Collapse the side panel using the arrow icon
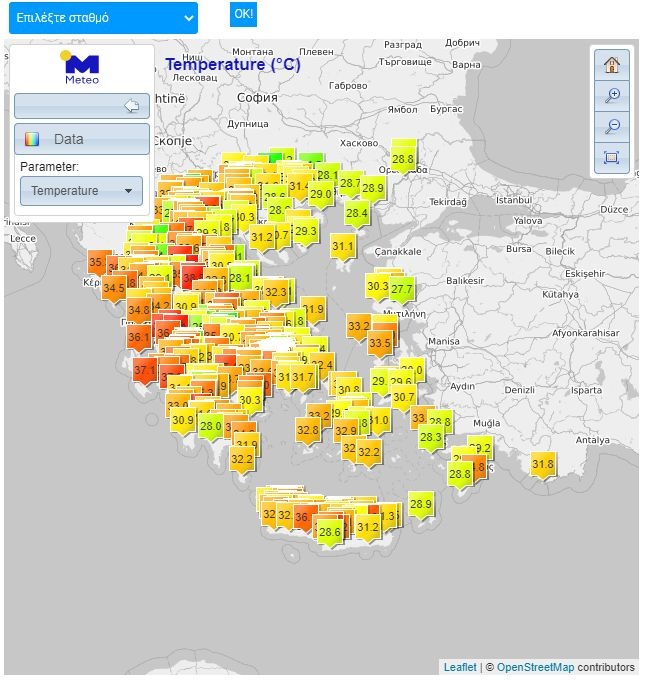647x683 pixels. click(x=131, y=106)
